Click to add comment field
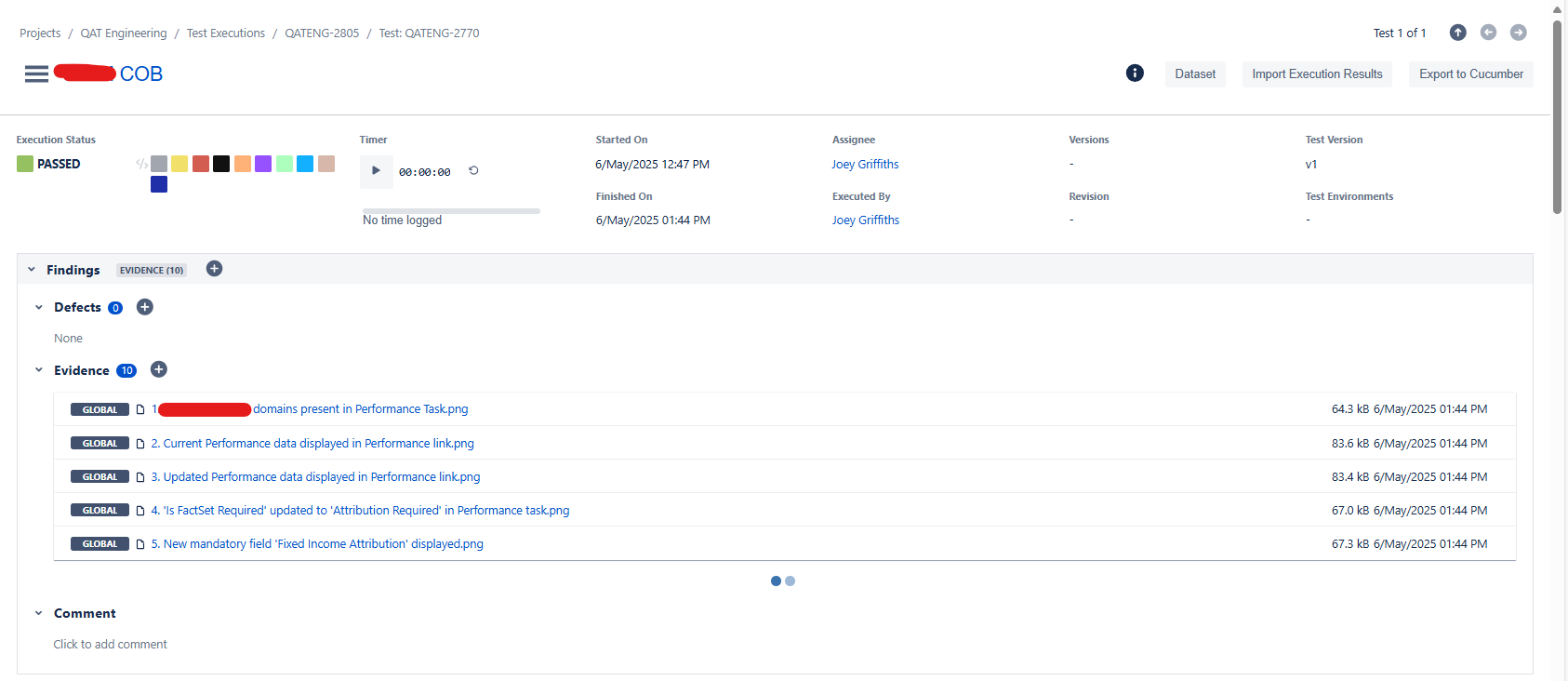Screen dimensions: 1568x681 (x=111, y=644)
